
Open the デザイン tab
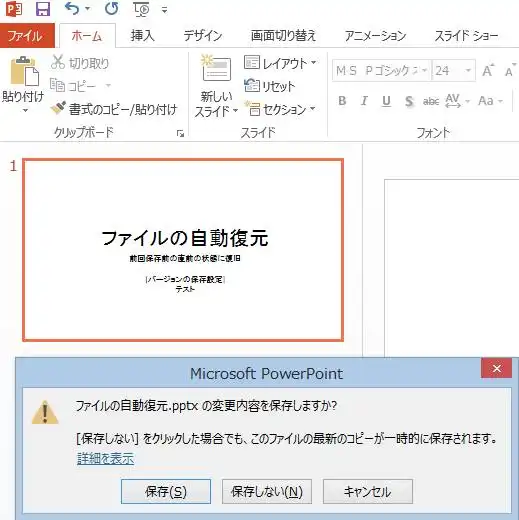click(203, 35)
